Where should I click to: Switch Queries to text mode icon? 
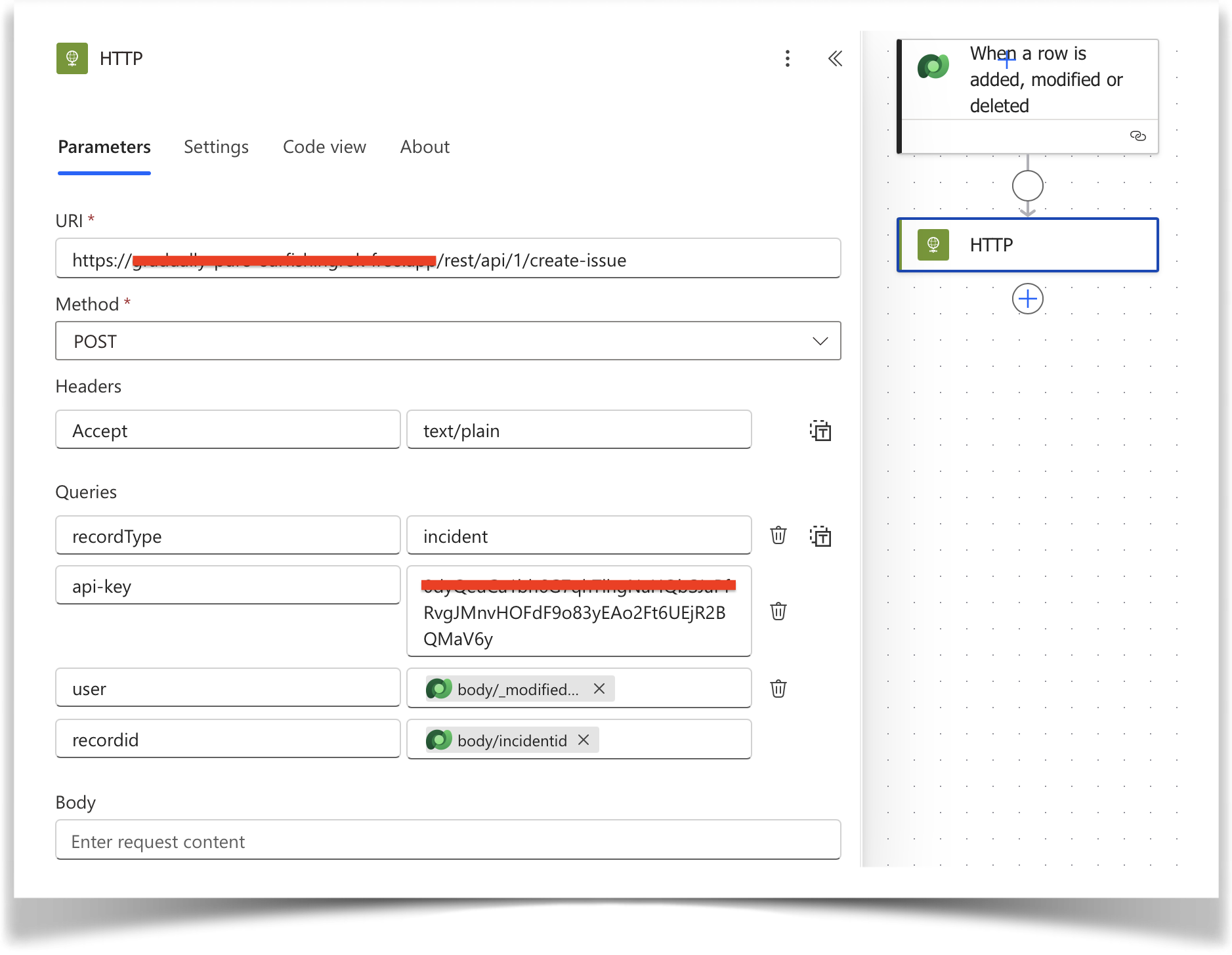(820, 536)
